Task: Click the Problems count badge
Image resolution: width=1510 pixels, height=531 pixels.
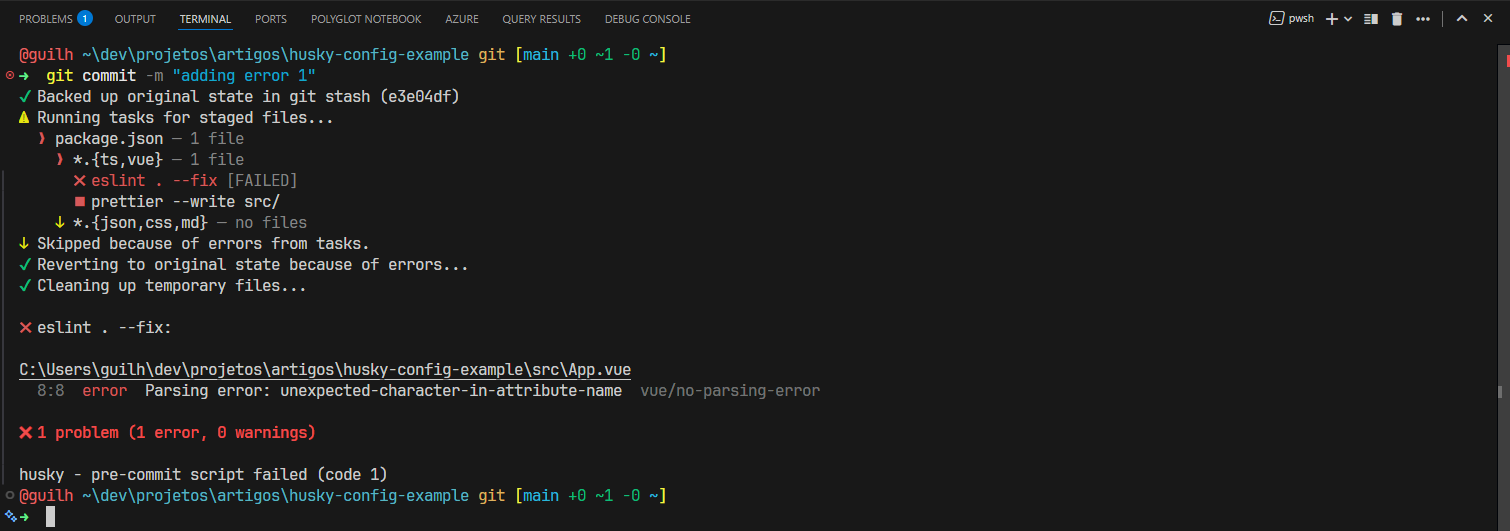Action: tap(85, 18)
